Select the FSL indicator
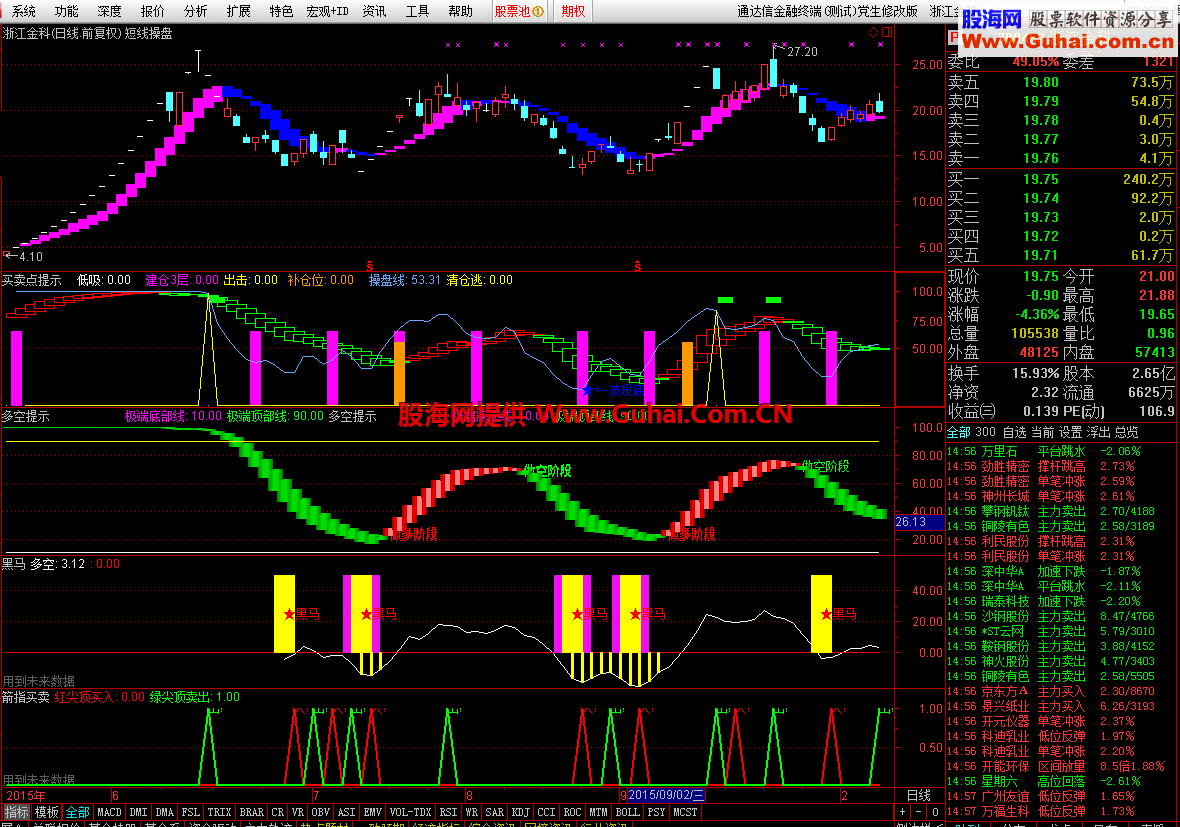 (190, 812)
